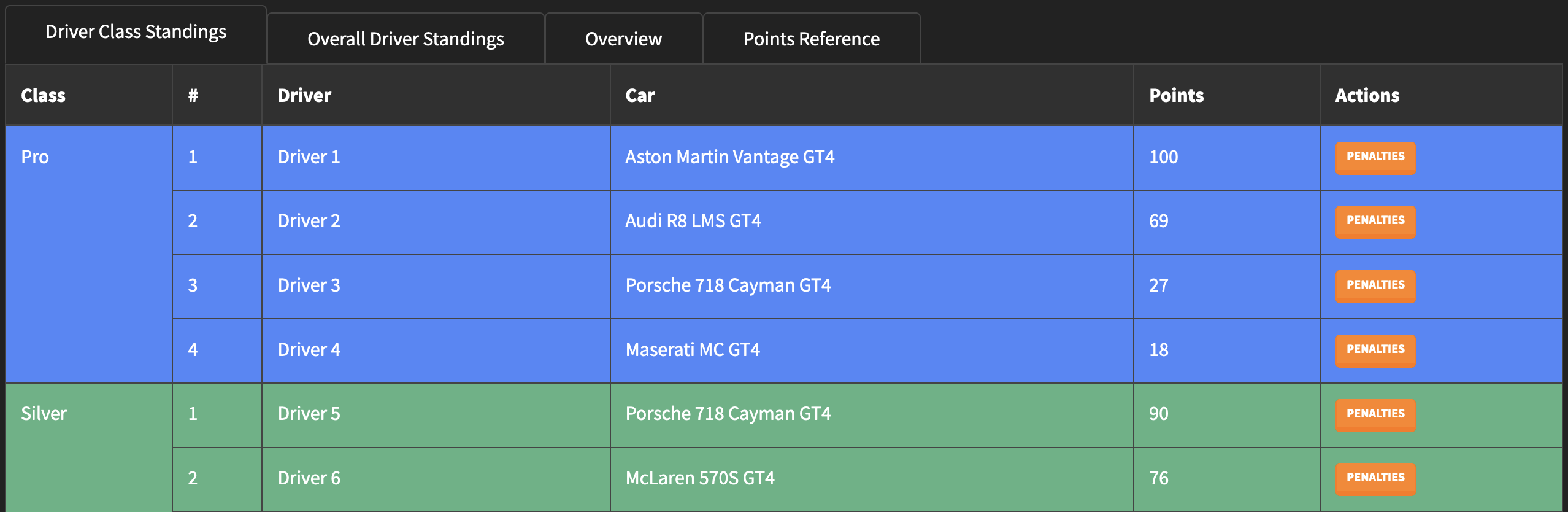Open penalties for Driver 1
The width and height of the screenshot is (1568, 512).
click(1375, 157)
